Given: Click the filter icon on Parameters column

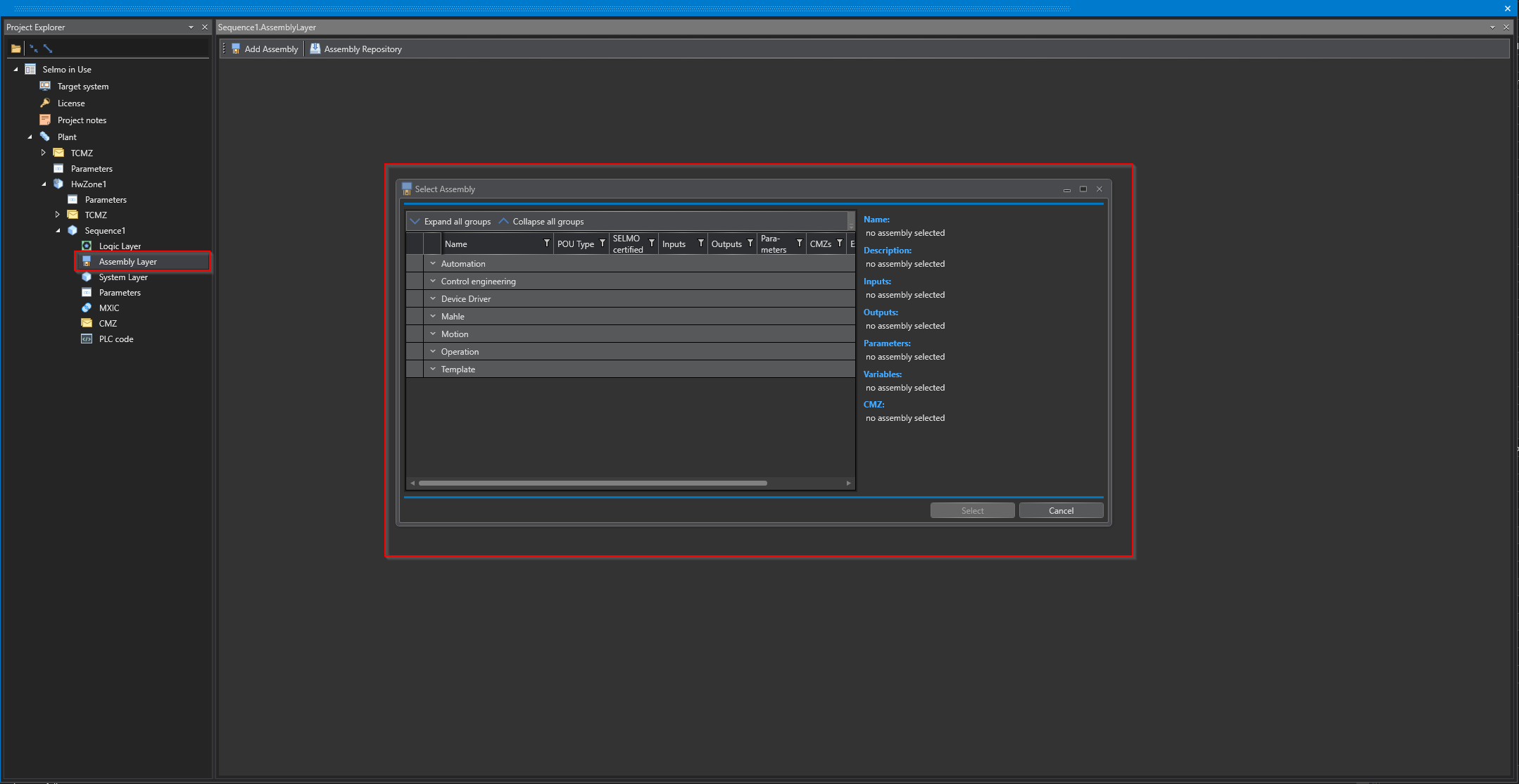Looking at the screenshot, I should pos(800,243).
